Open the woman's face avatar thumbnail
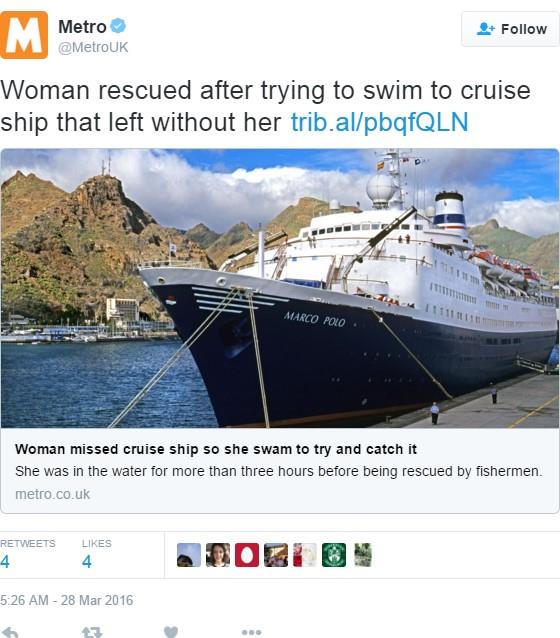 click(x=218, y=555)
